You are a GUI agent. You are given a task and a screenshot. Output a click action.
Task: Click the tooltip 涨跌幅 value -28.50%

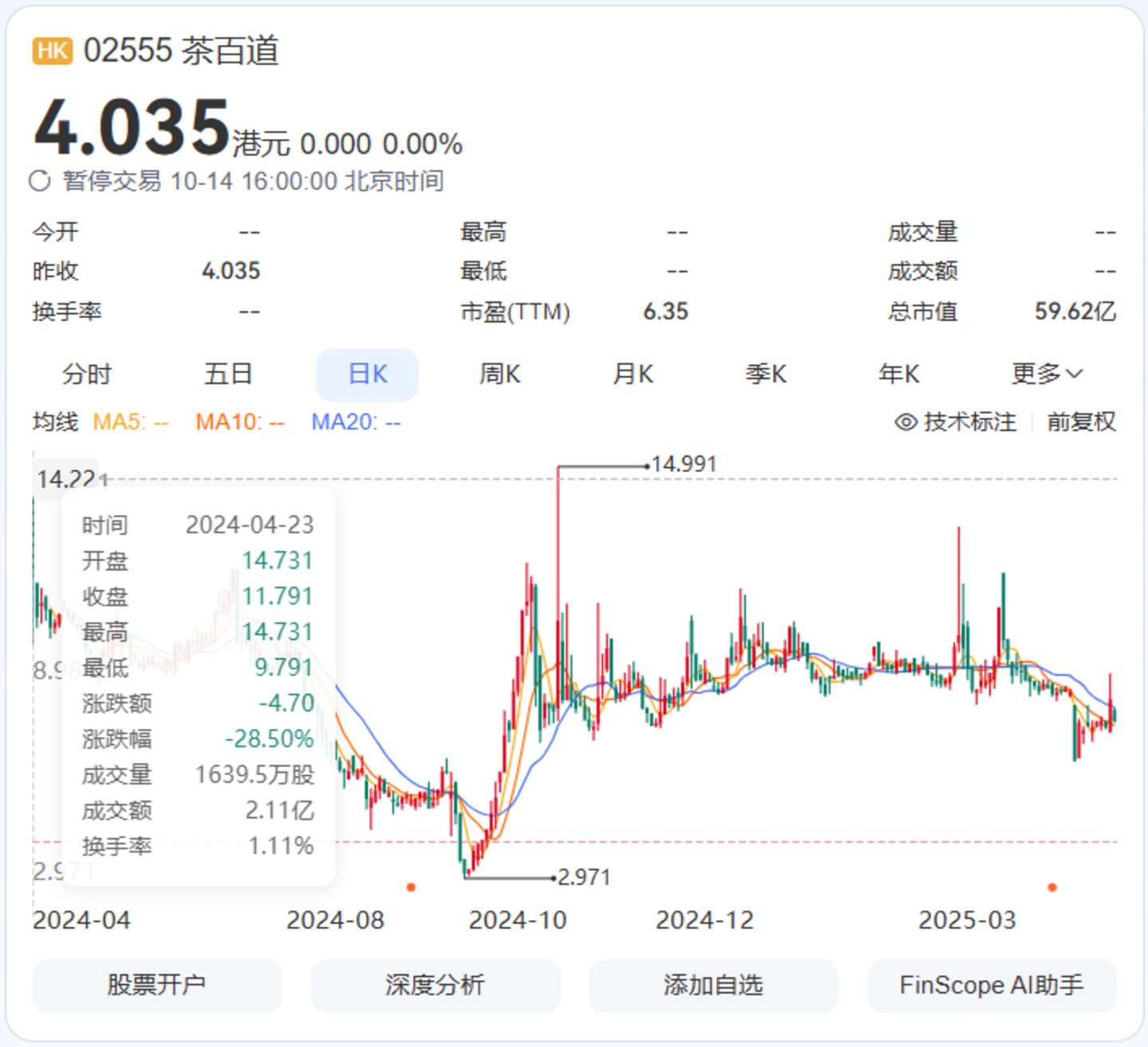[269, 739]
